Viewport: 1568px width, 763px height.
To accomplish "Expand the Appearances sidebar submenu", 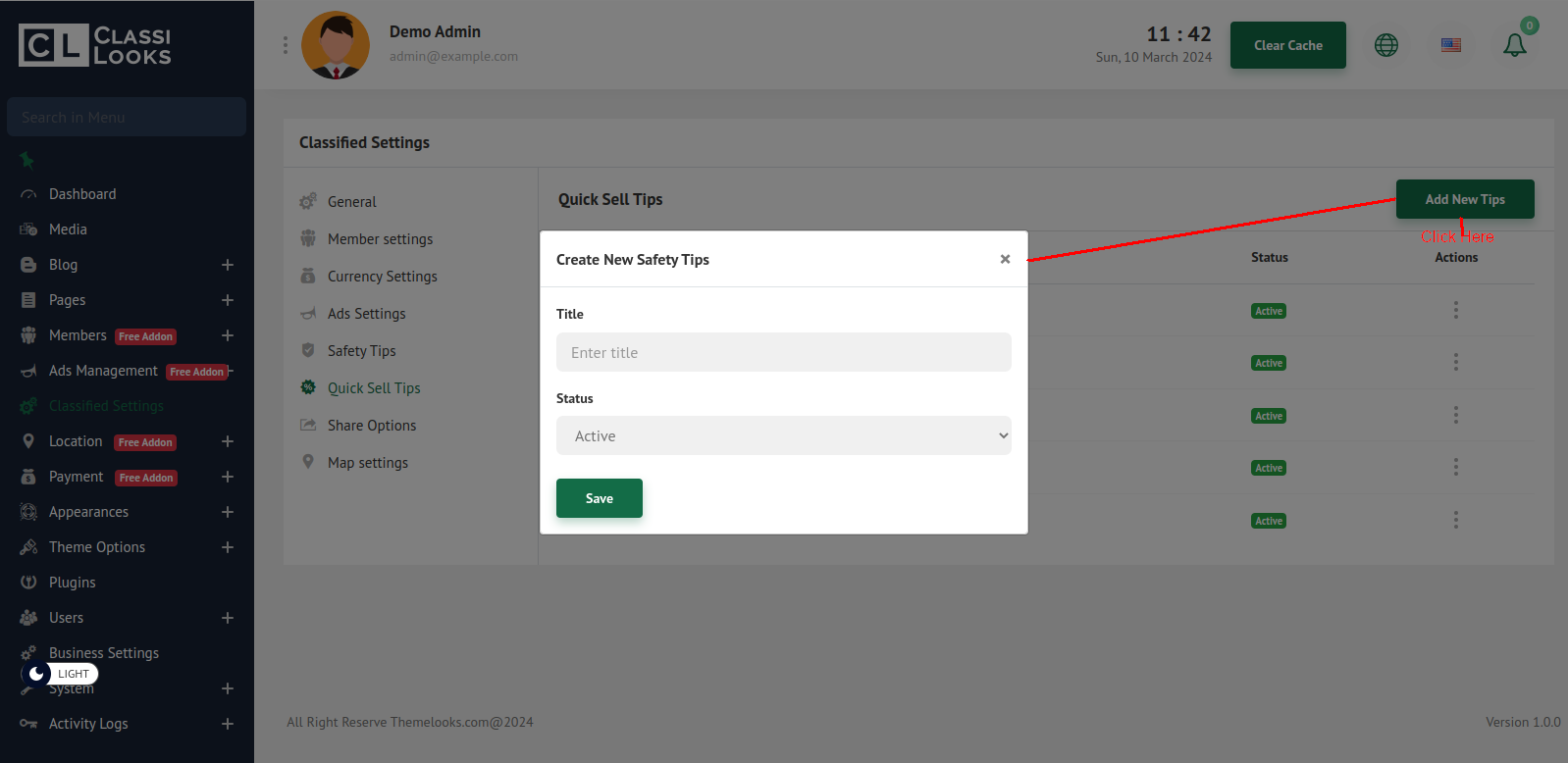I will [228, 512].
